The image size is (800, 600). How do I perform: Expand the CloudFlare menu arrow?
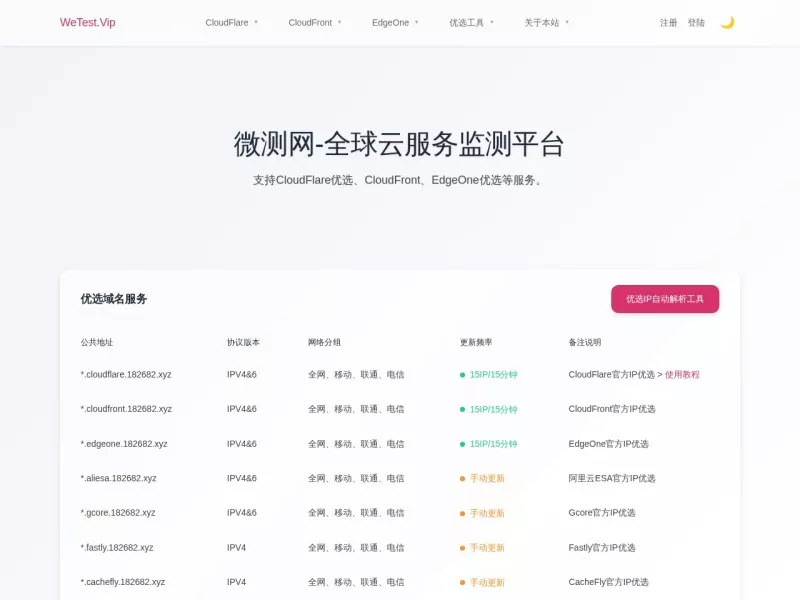(x=256, y=22)
